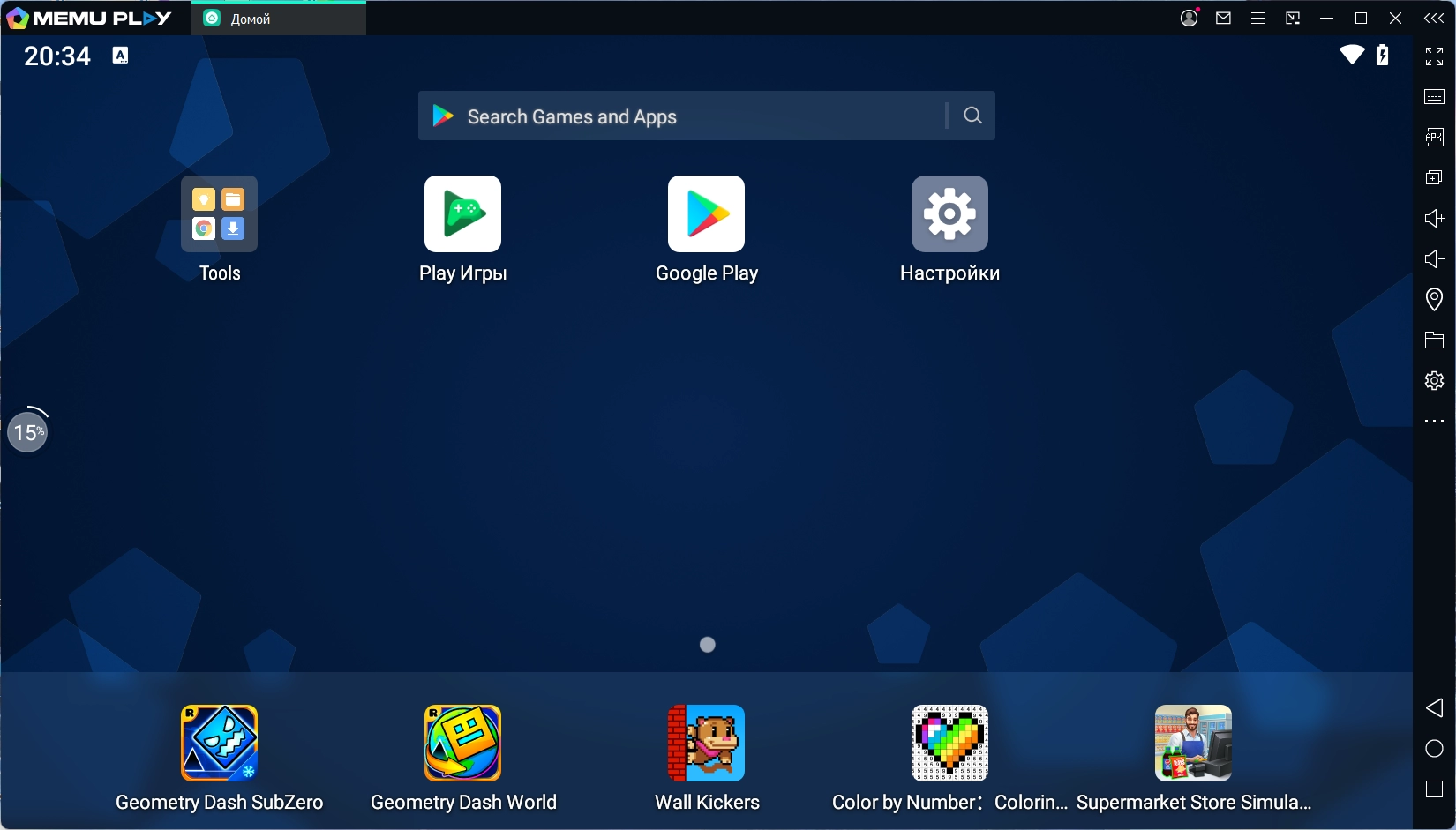The height and width of the screenshot is (830, 1456).
Task: Open the Tools folder
Action: (x=219, y=214)
